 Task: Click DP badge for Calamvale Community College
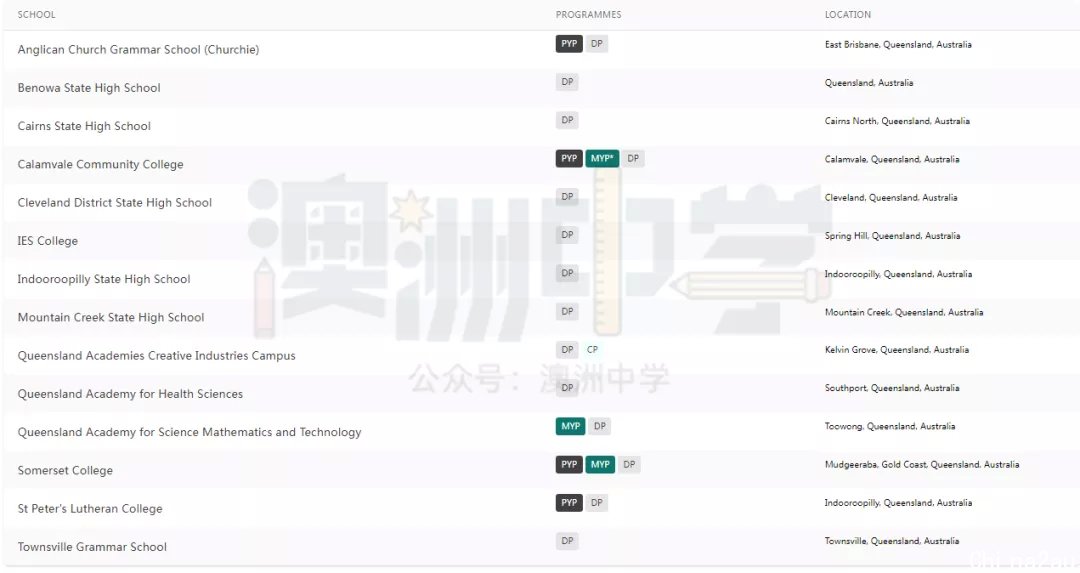click(x=633, y=158)
